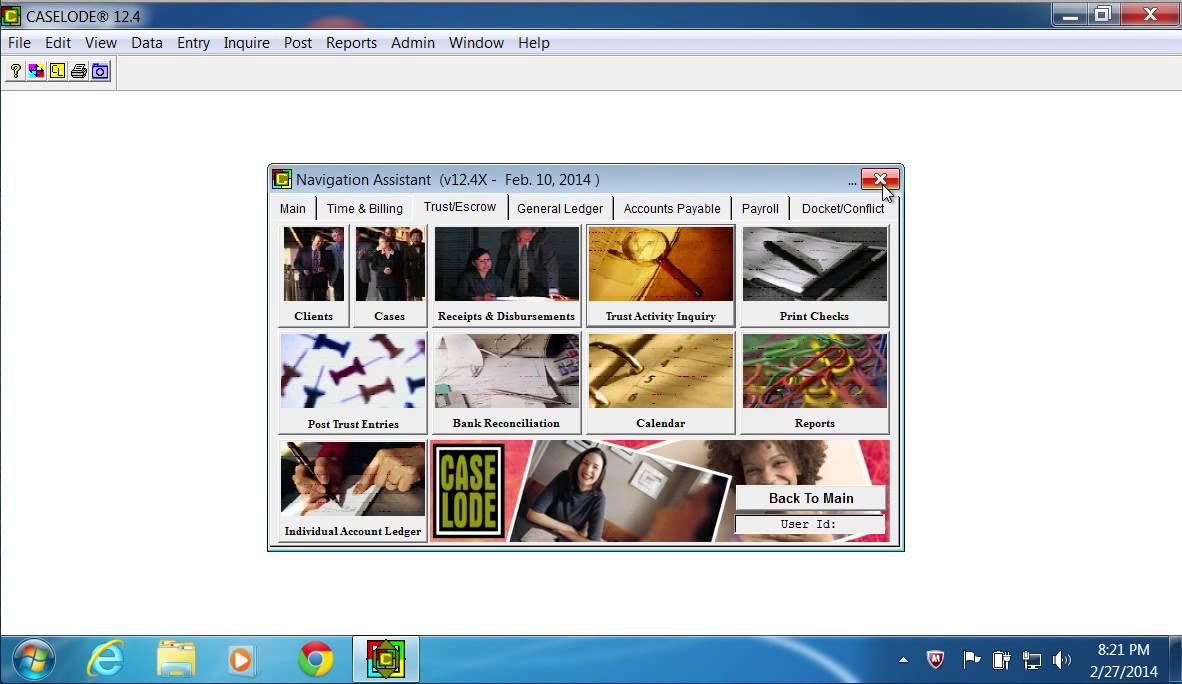
Task: Switch to the Accounts Payable tab
Action: 672,209
